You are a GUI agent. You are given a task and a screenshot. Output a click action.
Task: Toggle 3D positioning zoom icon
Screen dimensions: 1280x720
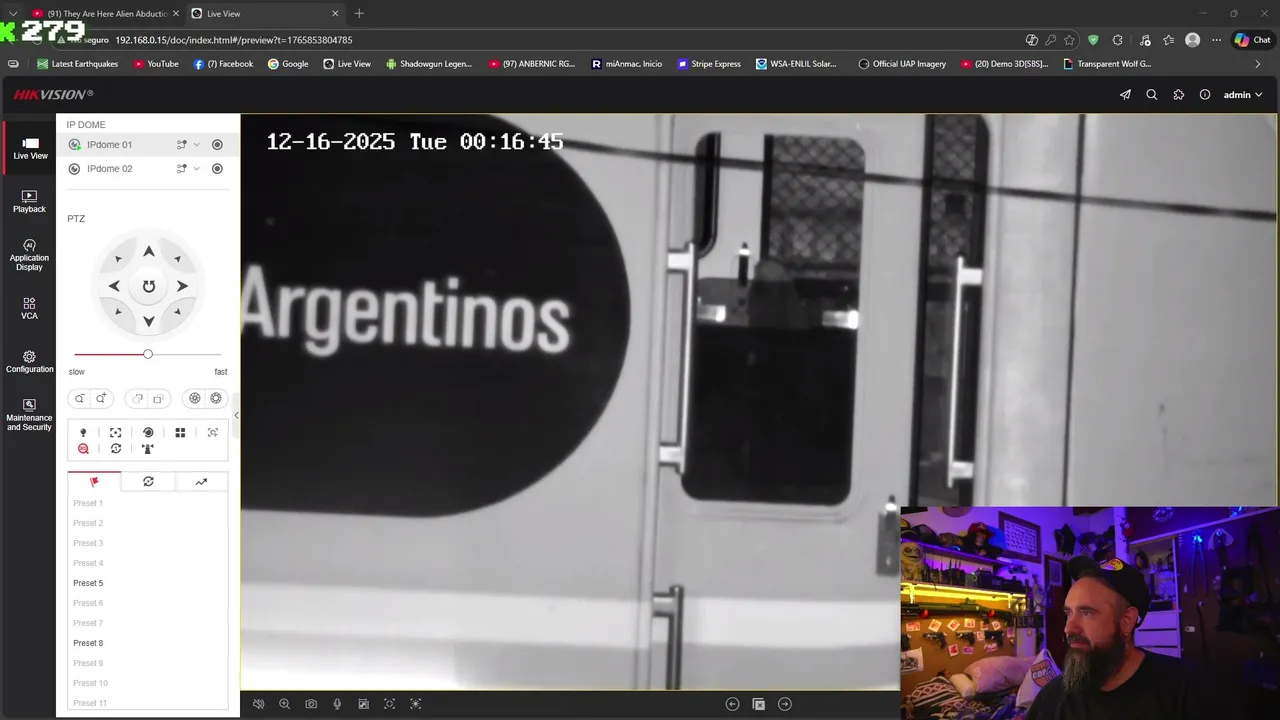coord(83,449)
